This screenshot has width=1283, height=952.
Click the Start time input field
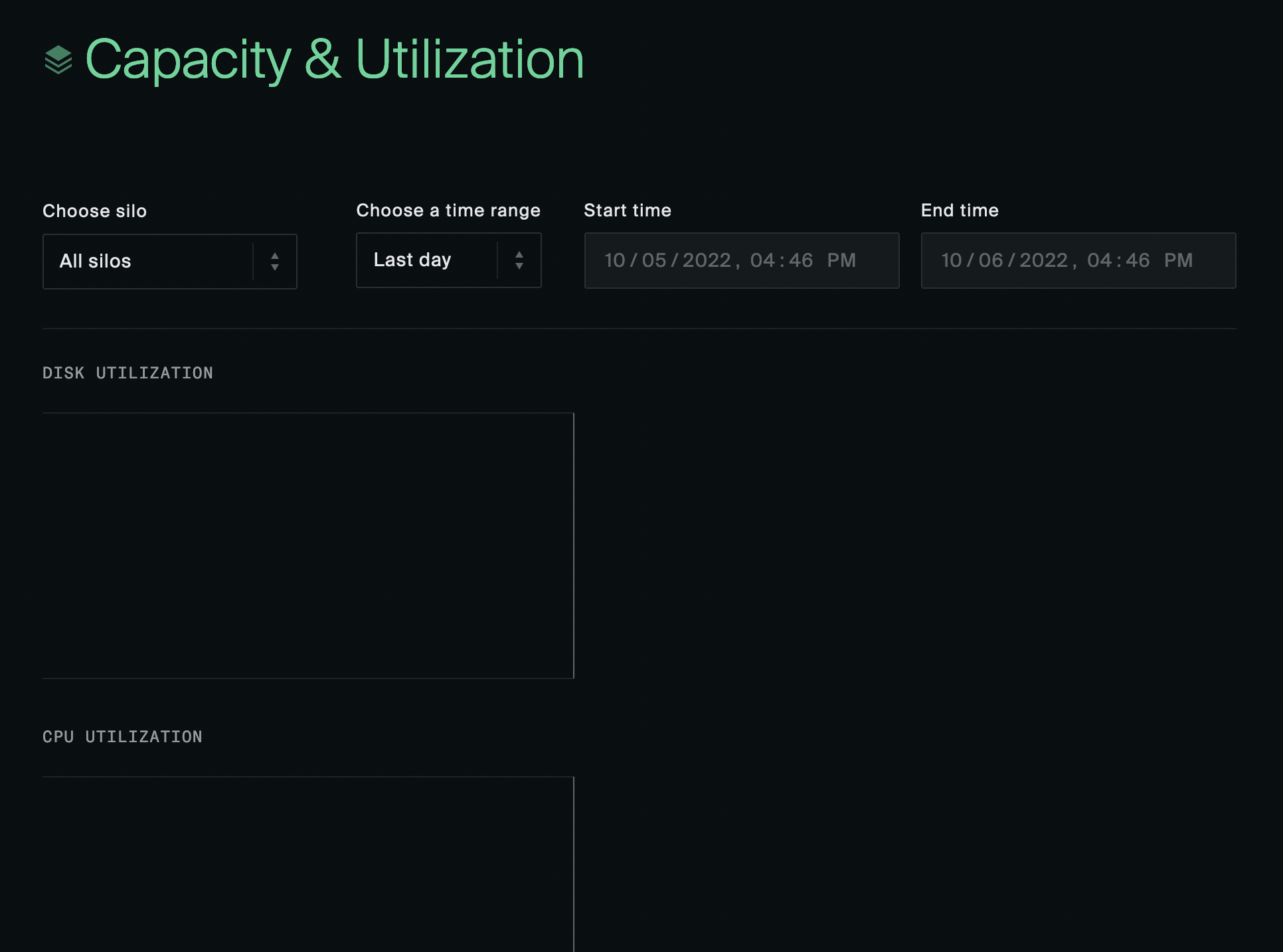pyautogui.click(x=741, y=260)
